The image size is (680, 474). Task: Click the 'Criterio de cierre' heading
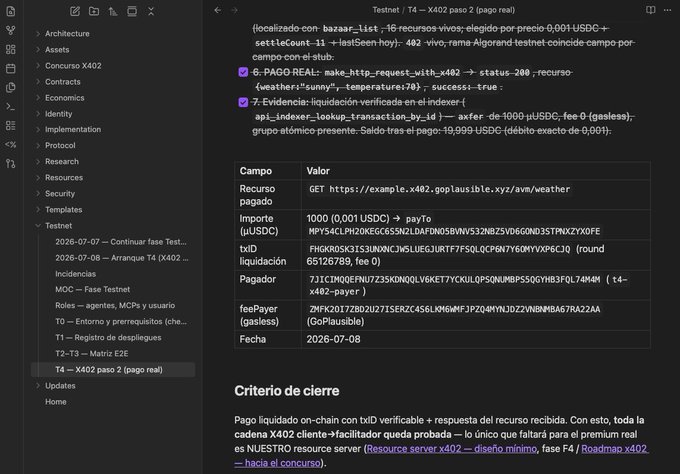click(287, 391)
